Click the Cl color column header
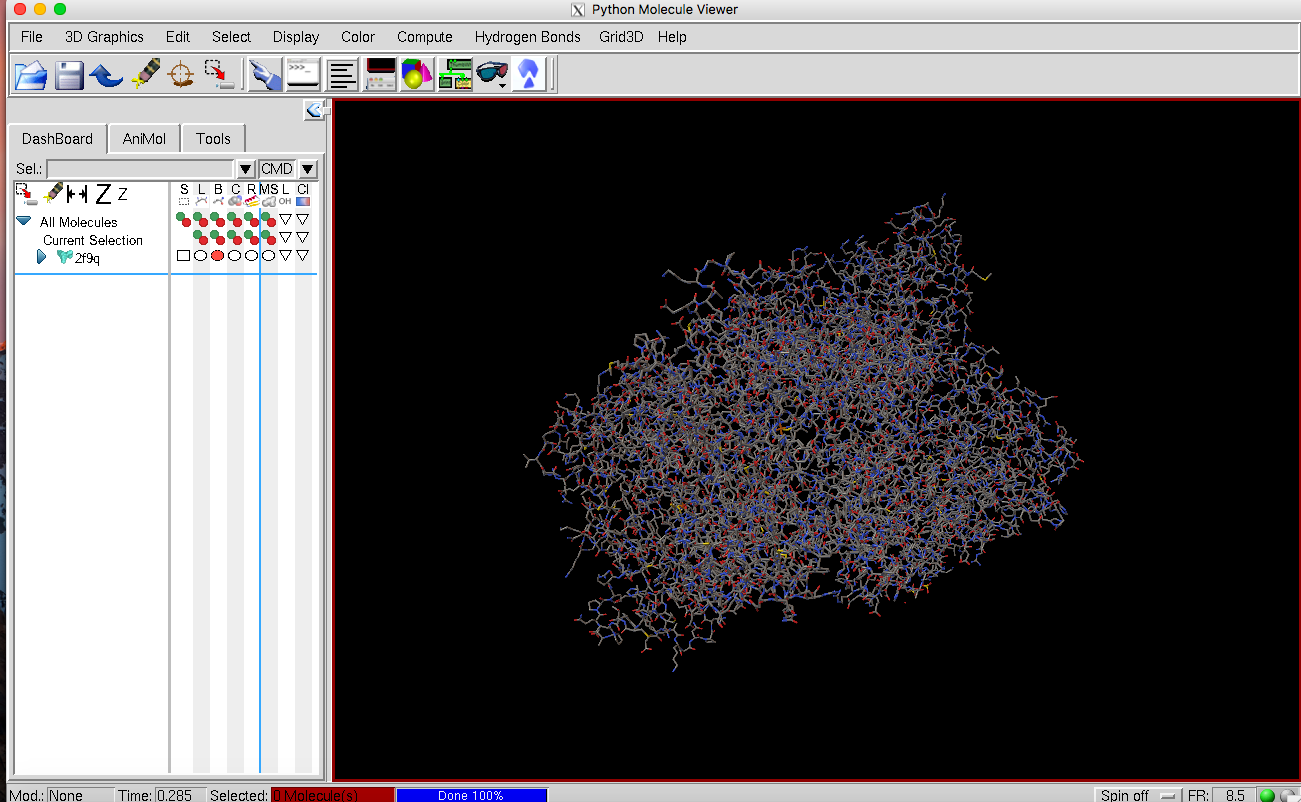Image resolution: width=1301 pixels, height=802 pixels. pos(302,194)
